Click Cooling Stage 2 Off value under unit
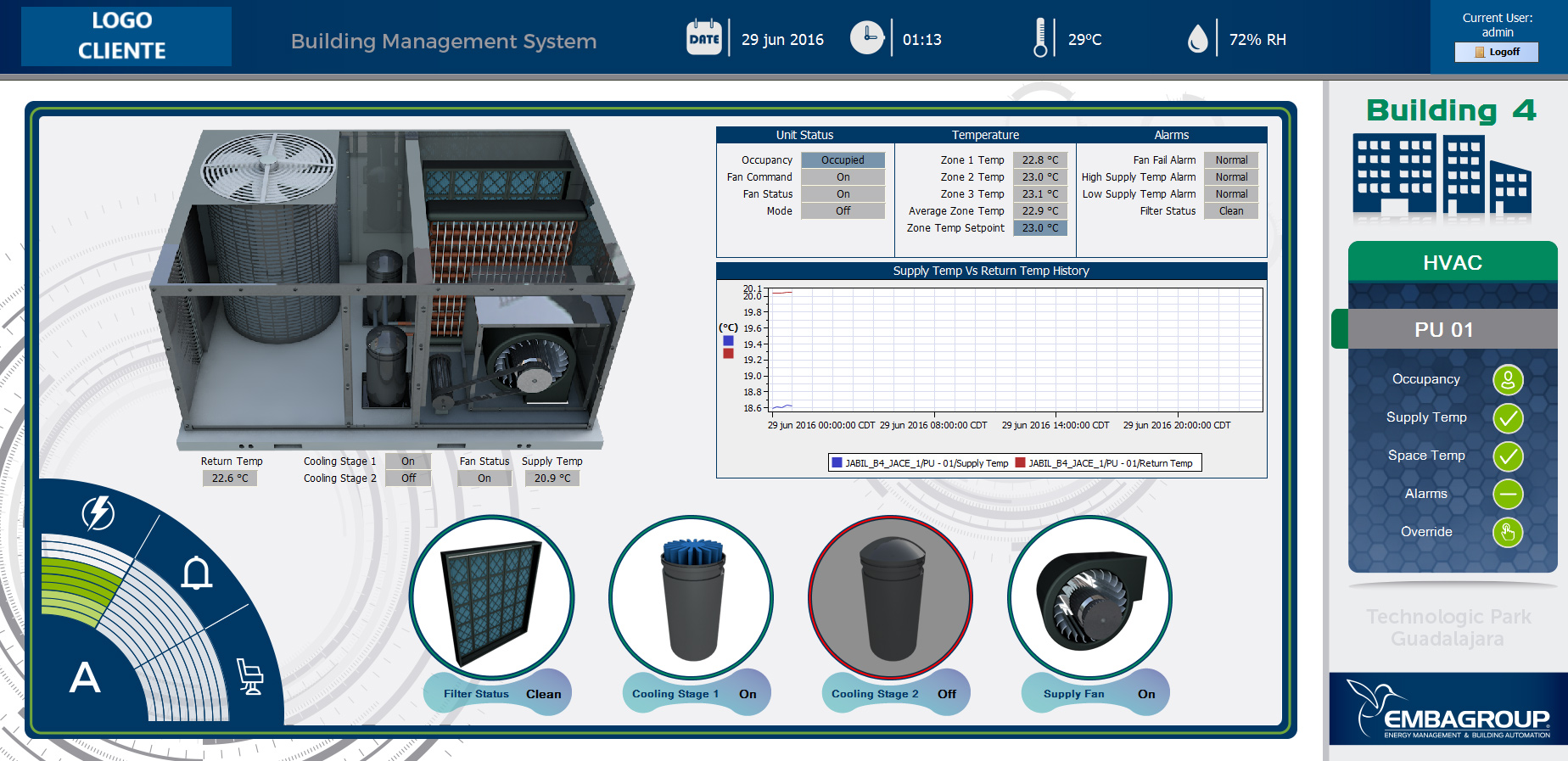Image resolution: width=1568 pixels, height=761 pixels. (x=408, y=478)
